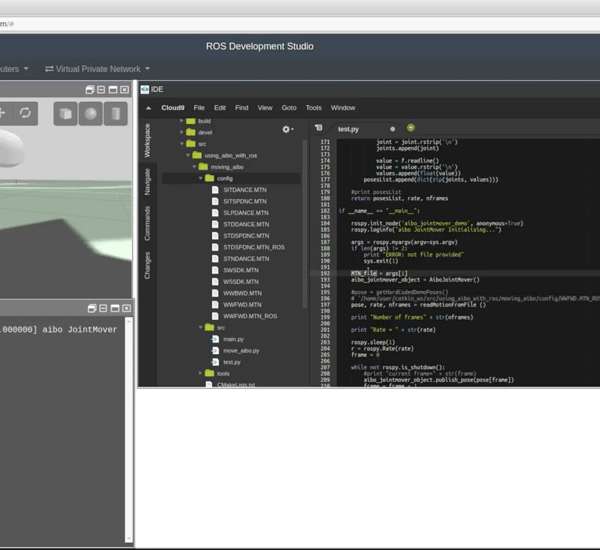Screen dimensions: 600x550
Task: Click the tab list icon beside test.py
Action: (318, 128)
